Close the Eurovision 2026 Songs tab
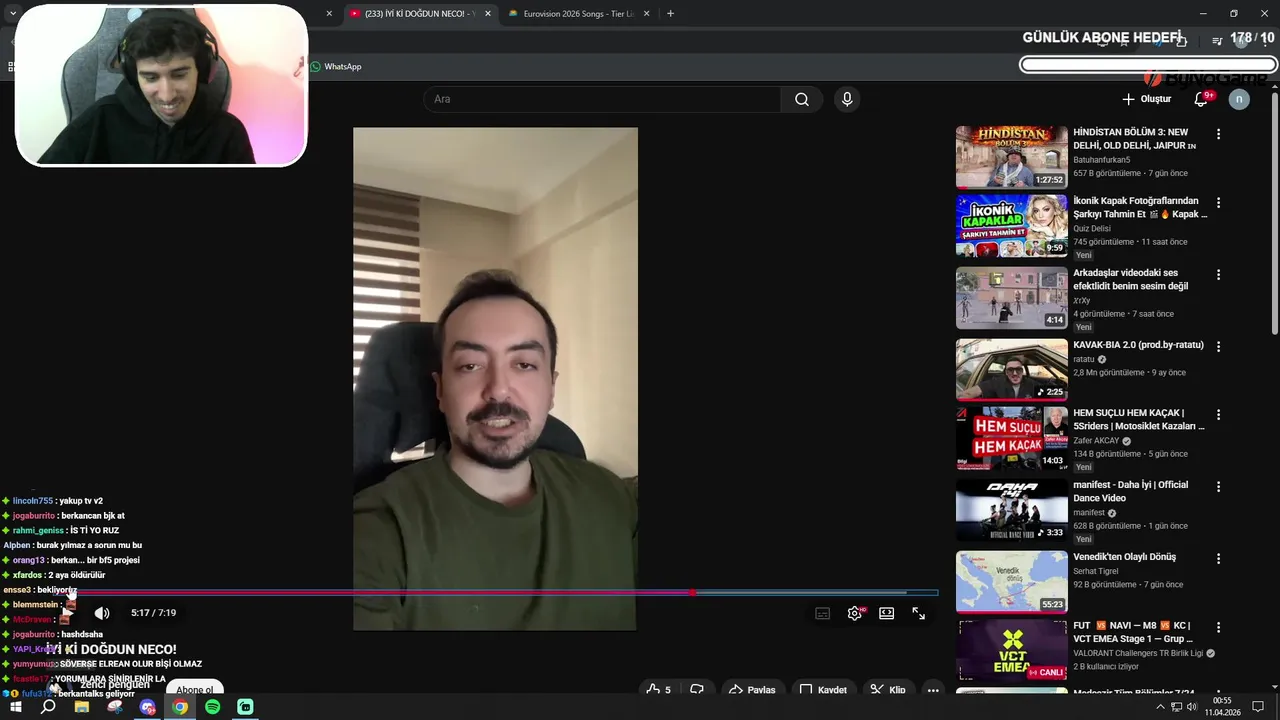This screenshot has height=720, width=1280. [x=646, y=14]
